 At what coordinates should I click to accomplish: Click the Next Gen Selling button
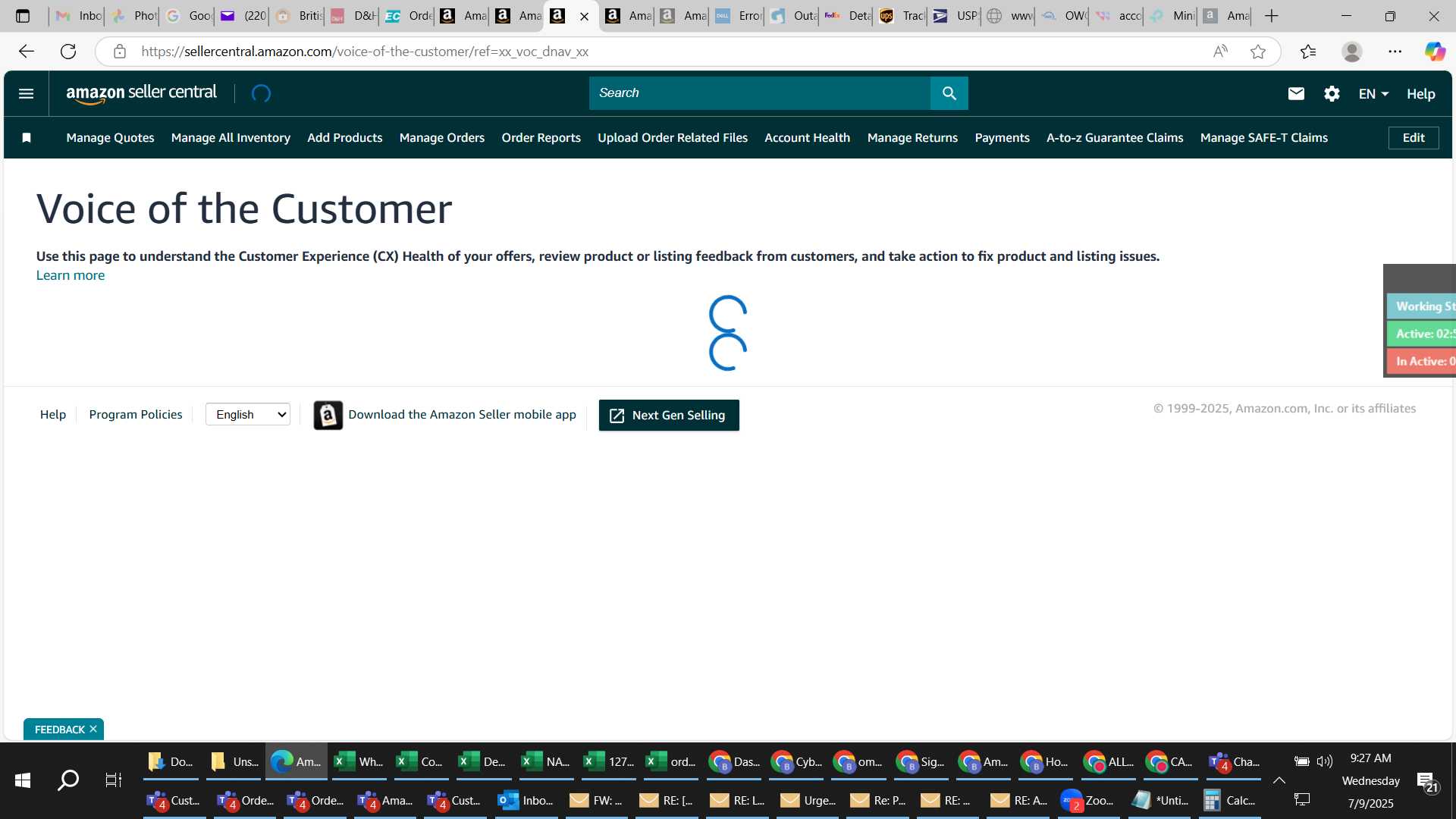(669, 415)
